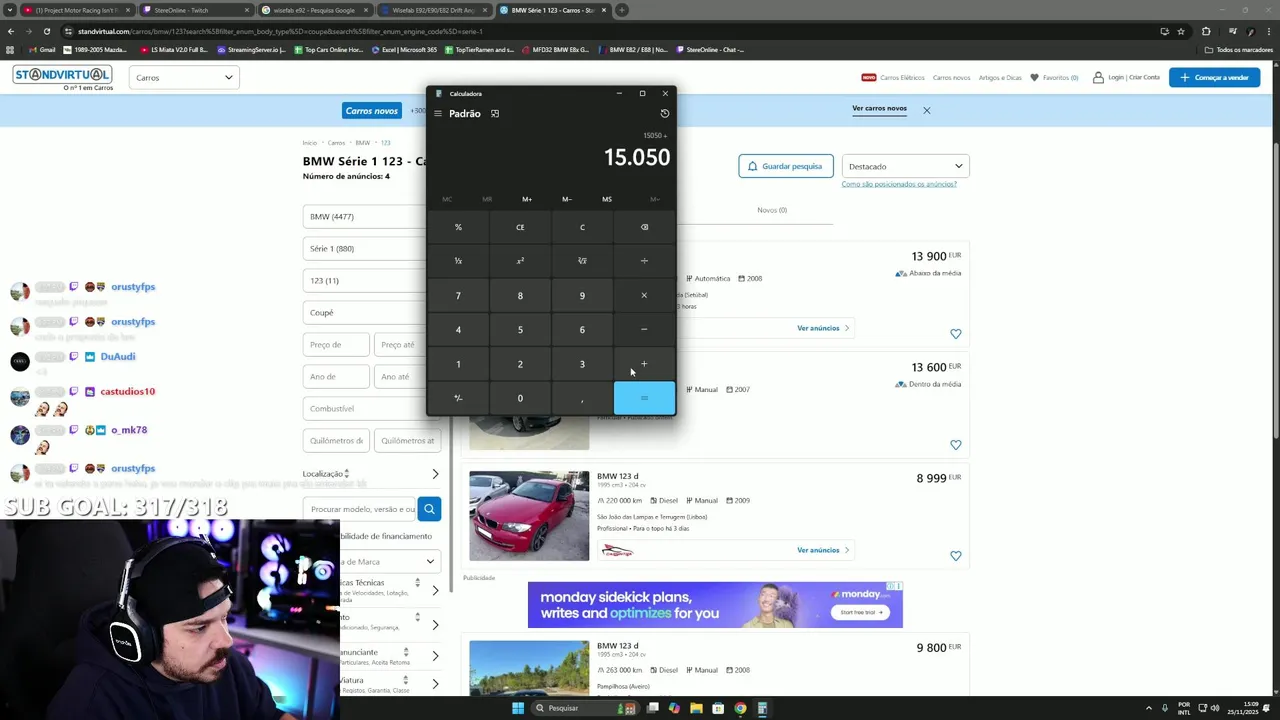Screen dimensions: 1280x720
Task: Click the calculator decimal comma key
Action: tap(582, 398)
